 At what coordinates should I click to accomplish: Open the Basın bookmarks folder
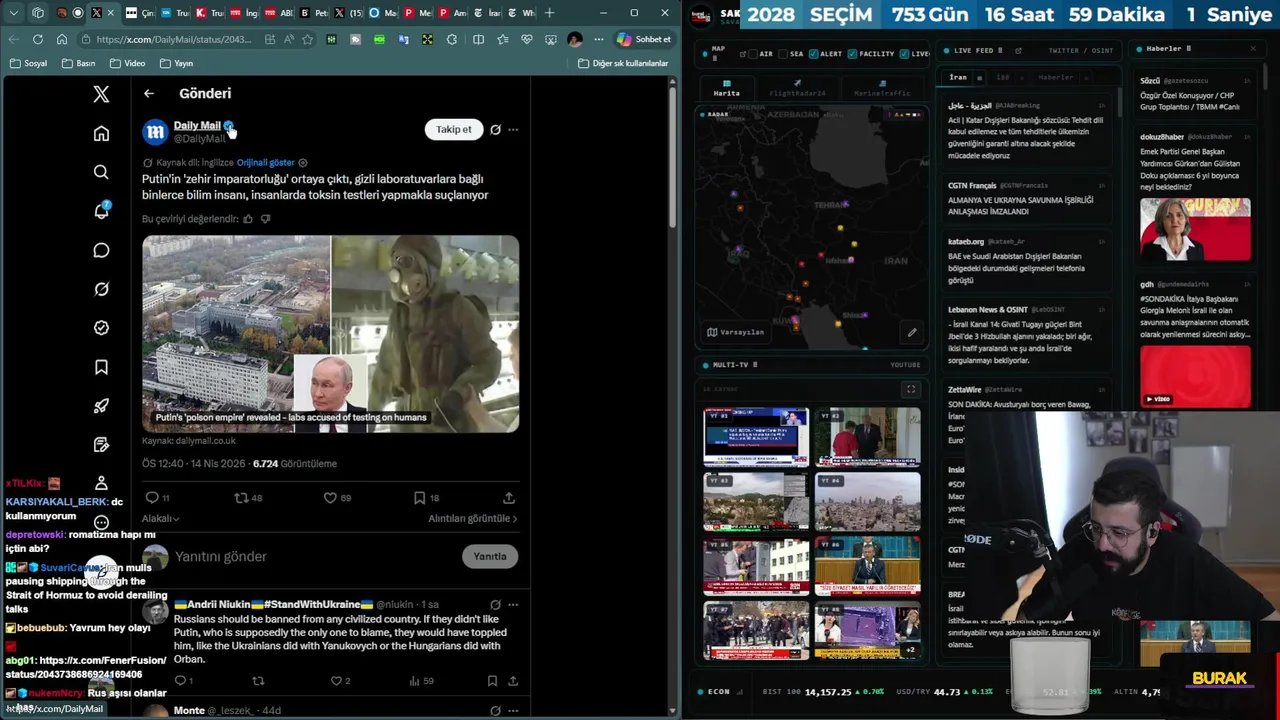pyautogui.click(x=79, y=63)
